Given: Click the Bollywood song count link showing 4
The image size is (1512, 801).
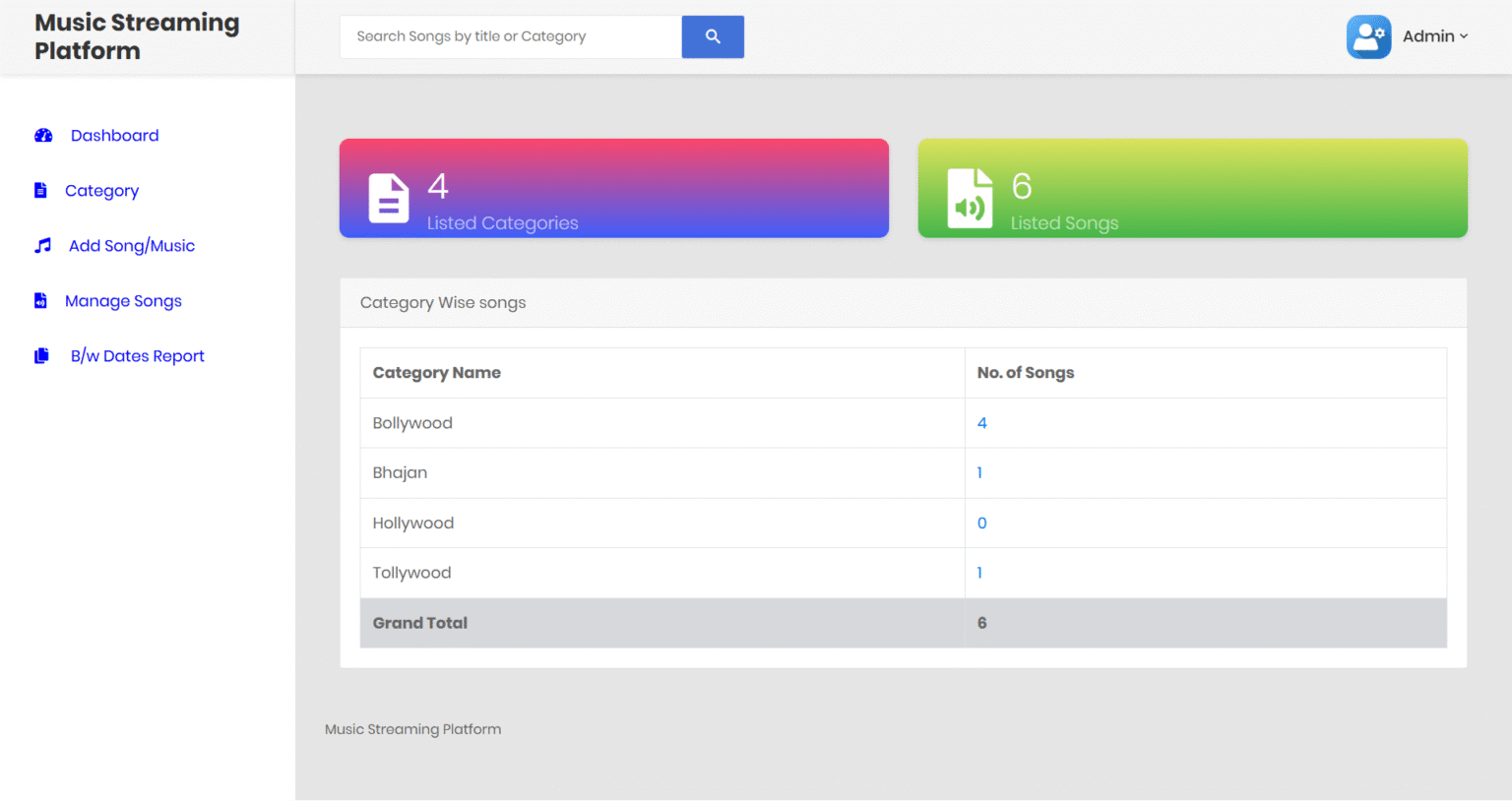Looking at the screenshot, I should pyautogui.click(x=981, y=422).
